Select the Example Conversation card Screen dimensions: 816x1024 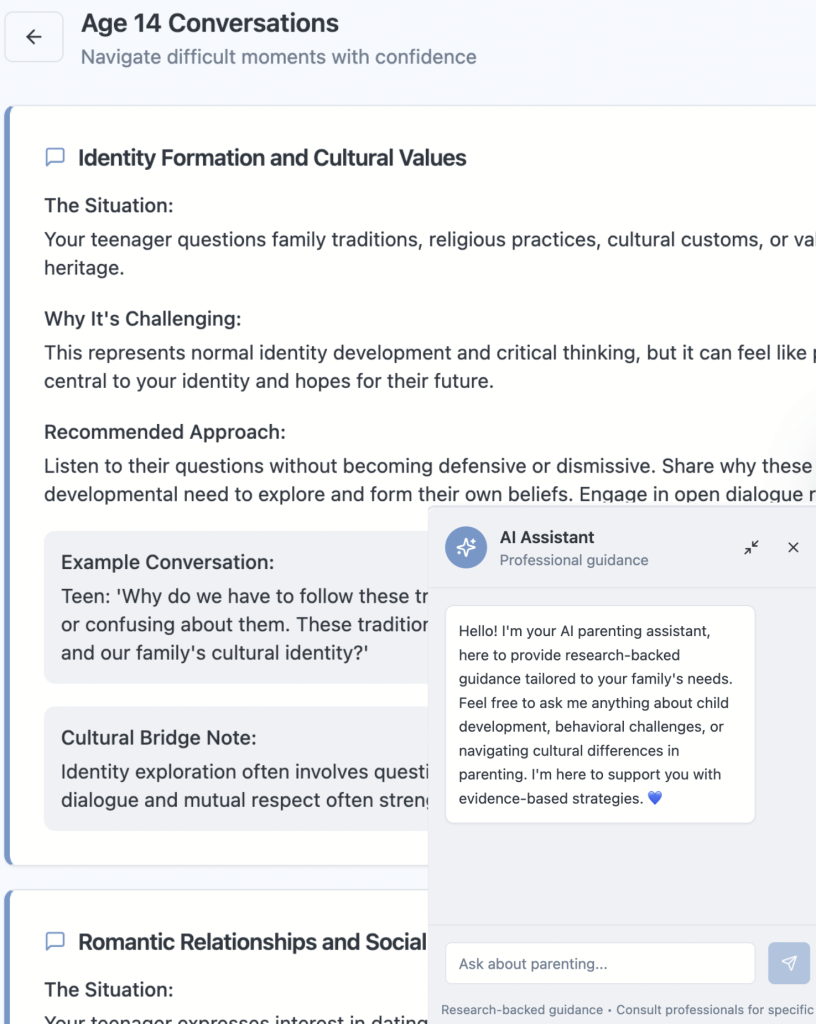tap(237, 607)
